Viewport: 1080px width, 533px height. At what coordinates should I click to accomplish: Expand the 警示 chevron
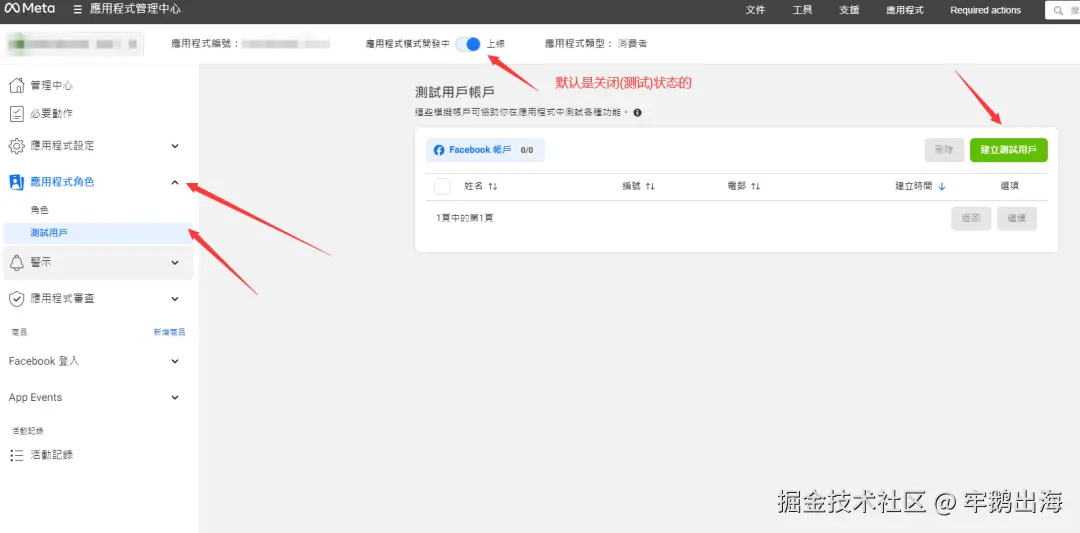(x=175, y=262)
